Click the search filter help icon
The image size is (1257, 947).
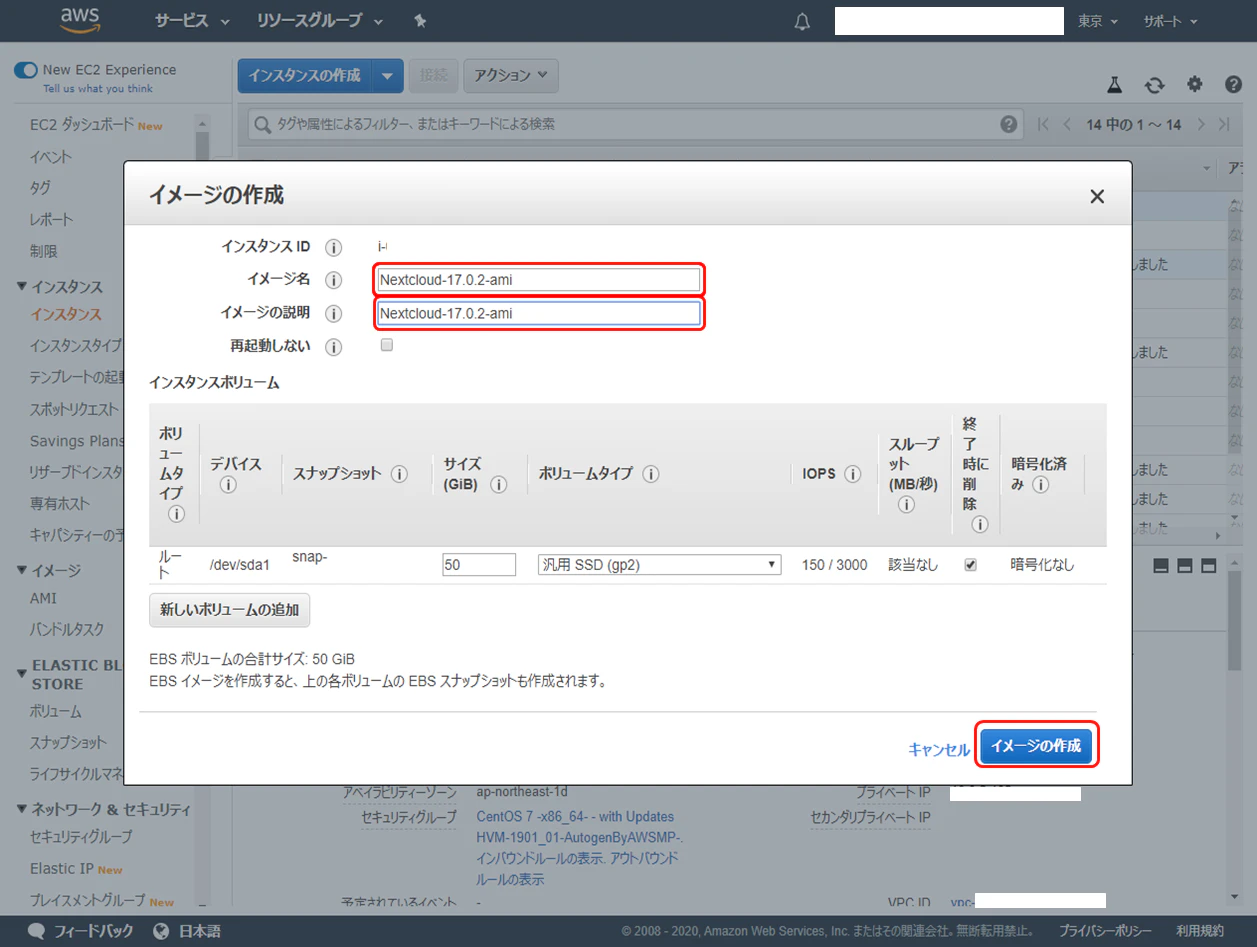coord(1009,125)
